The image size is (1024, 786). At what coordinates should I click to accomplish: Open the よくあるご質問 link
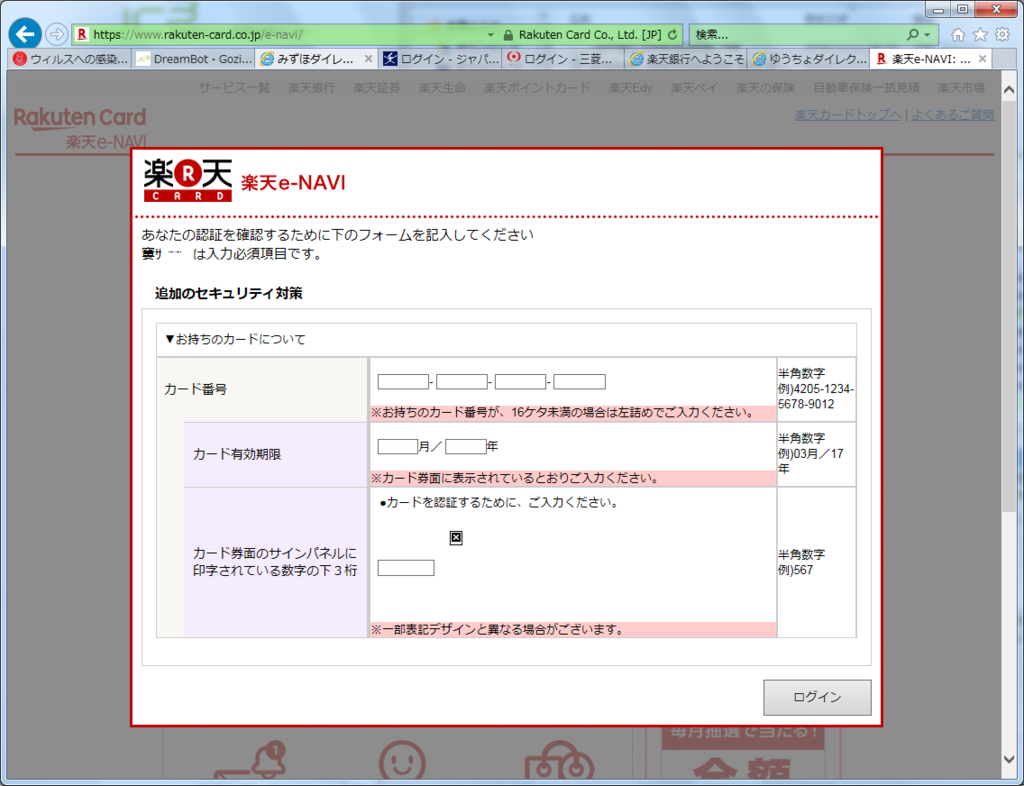pyautogui.click(x=952, y=115)
